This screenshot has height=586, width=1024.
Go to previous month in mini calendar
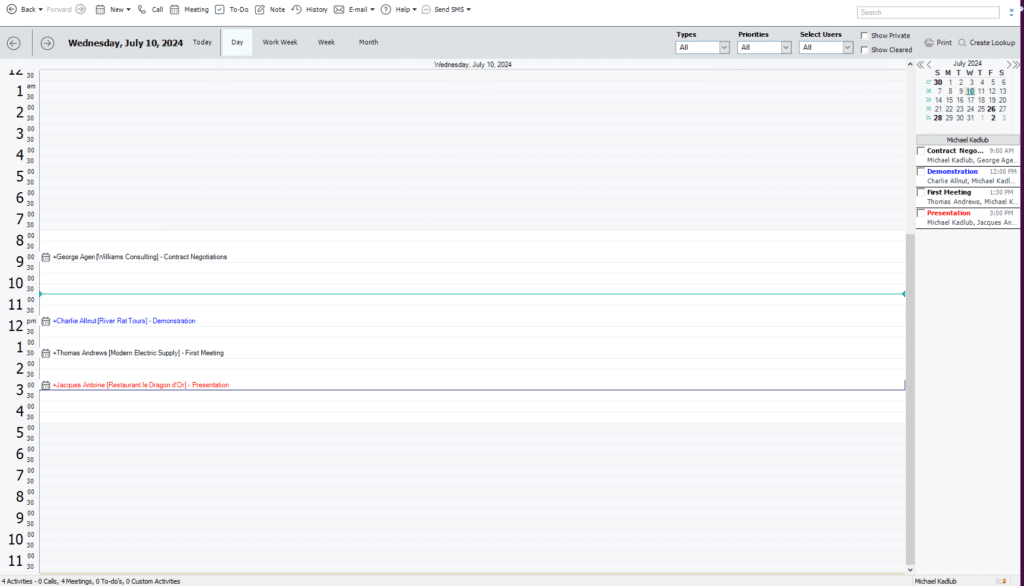point(929,65)
